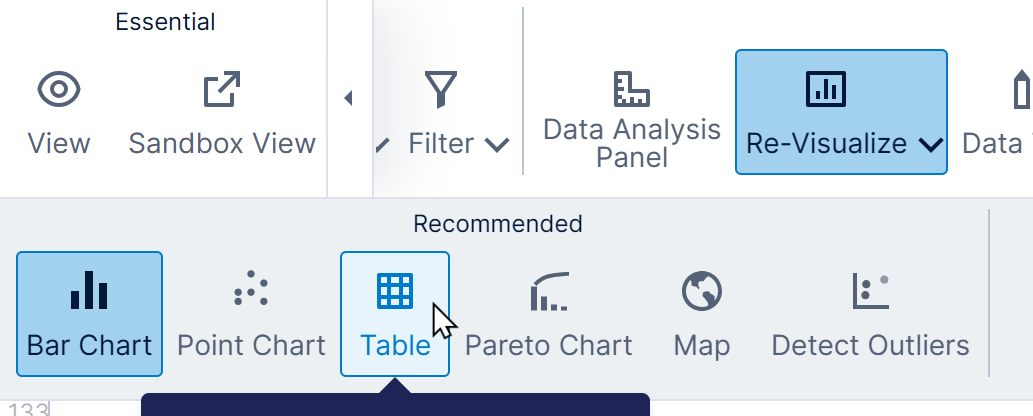The image size is (1033, 416).
Task: Expand the Filter dropdown chevron
Action: click(496, 145)
